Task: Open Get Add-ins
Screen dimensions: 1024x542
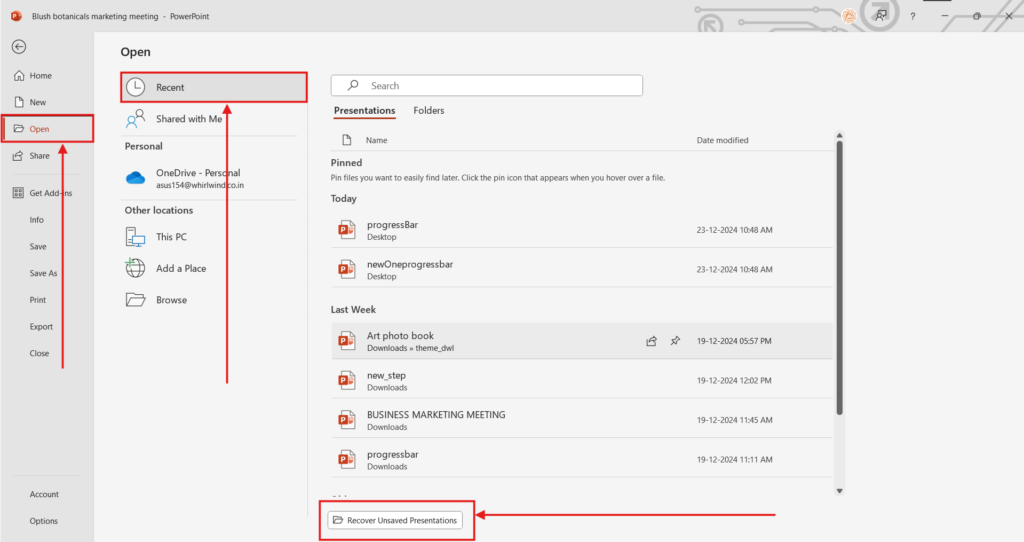Action: (x=50, y=193)
